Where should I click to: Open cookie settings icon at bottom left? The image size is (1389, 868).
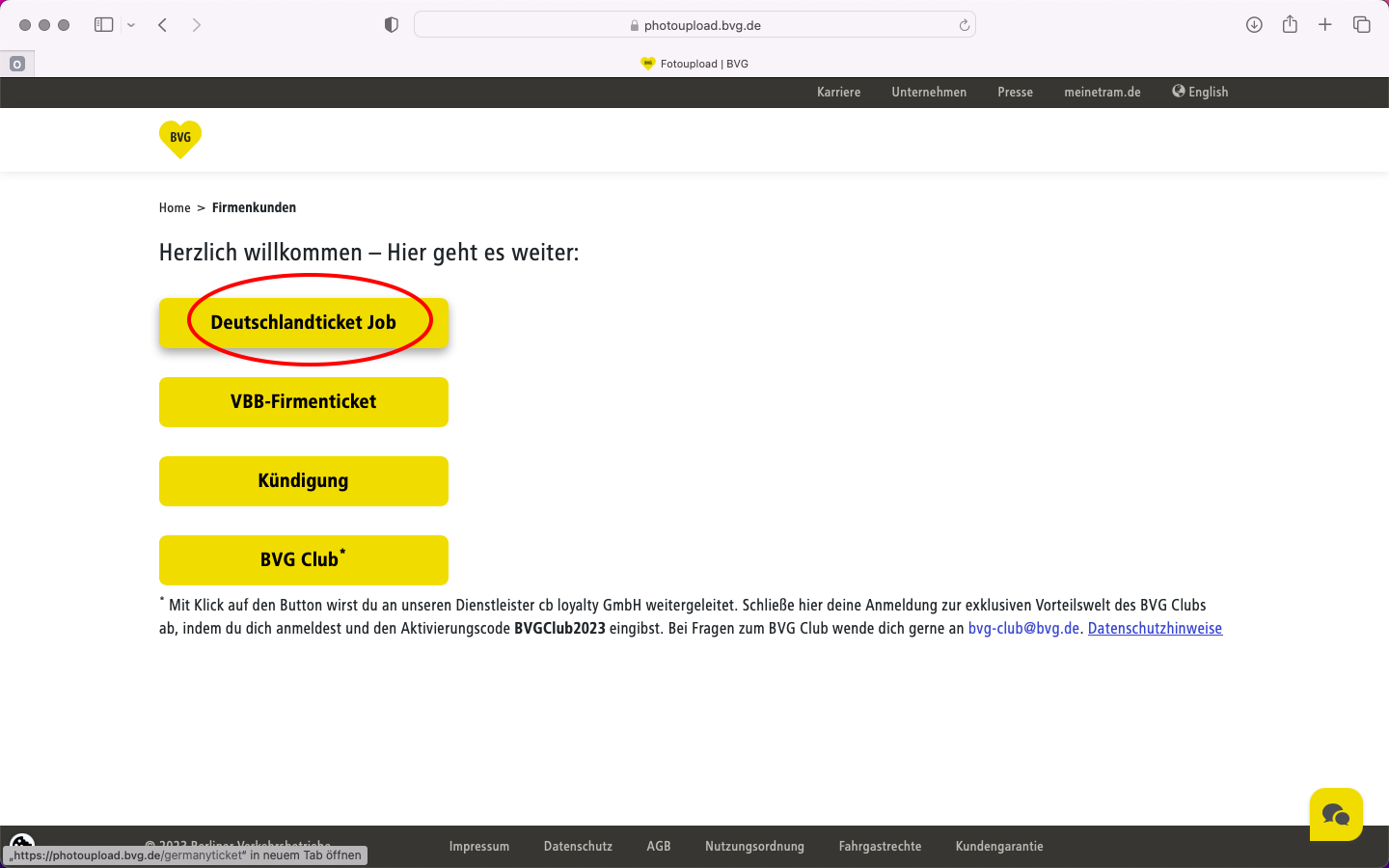pos(22,842)
